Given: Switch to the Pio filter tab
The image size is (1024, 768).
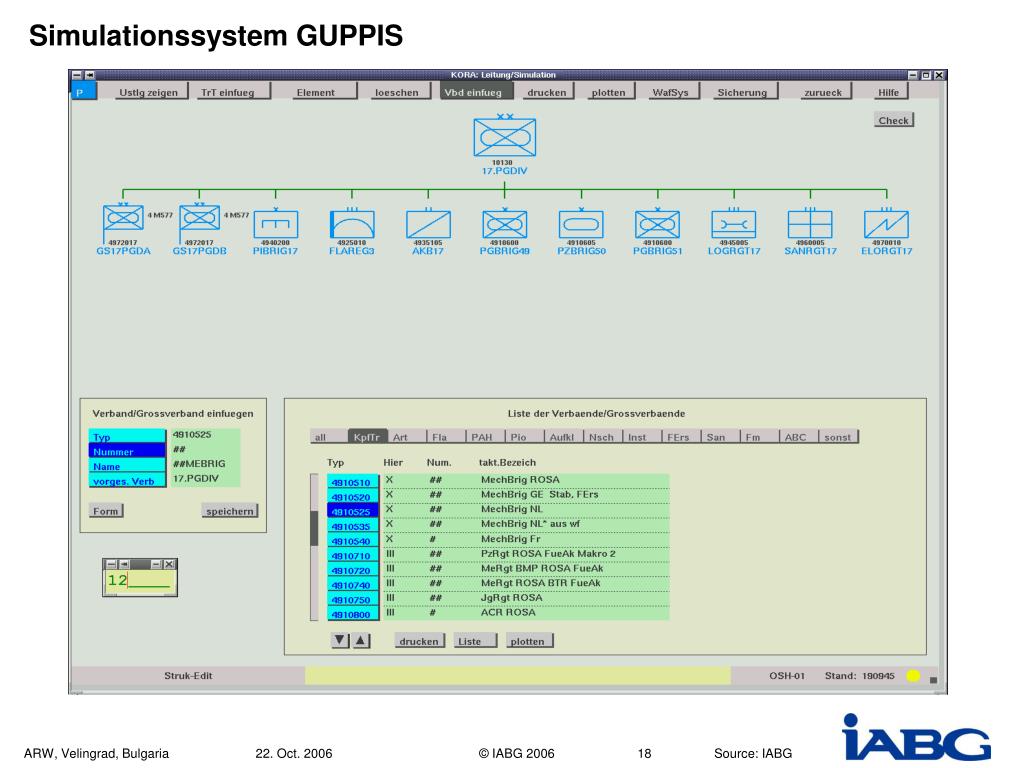Looking at the screenshot, I should tap(524, 437).
